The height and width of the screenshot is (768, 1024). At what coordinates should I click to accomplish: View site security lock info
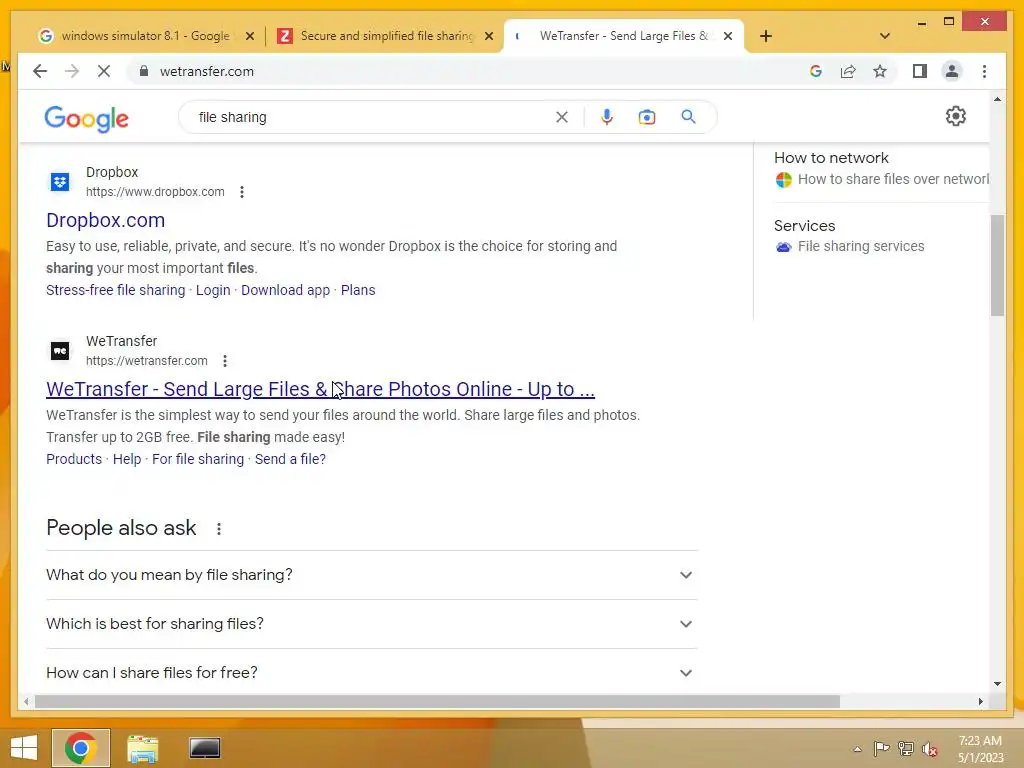[x=144, y=71]
